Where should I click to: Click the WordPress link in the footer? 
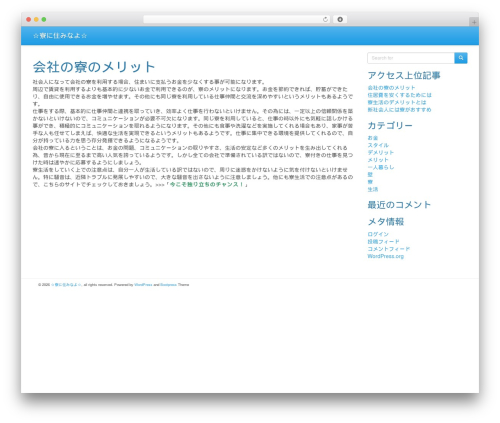(143, 285)
